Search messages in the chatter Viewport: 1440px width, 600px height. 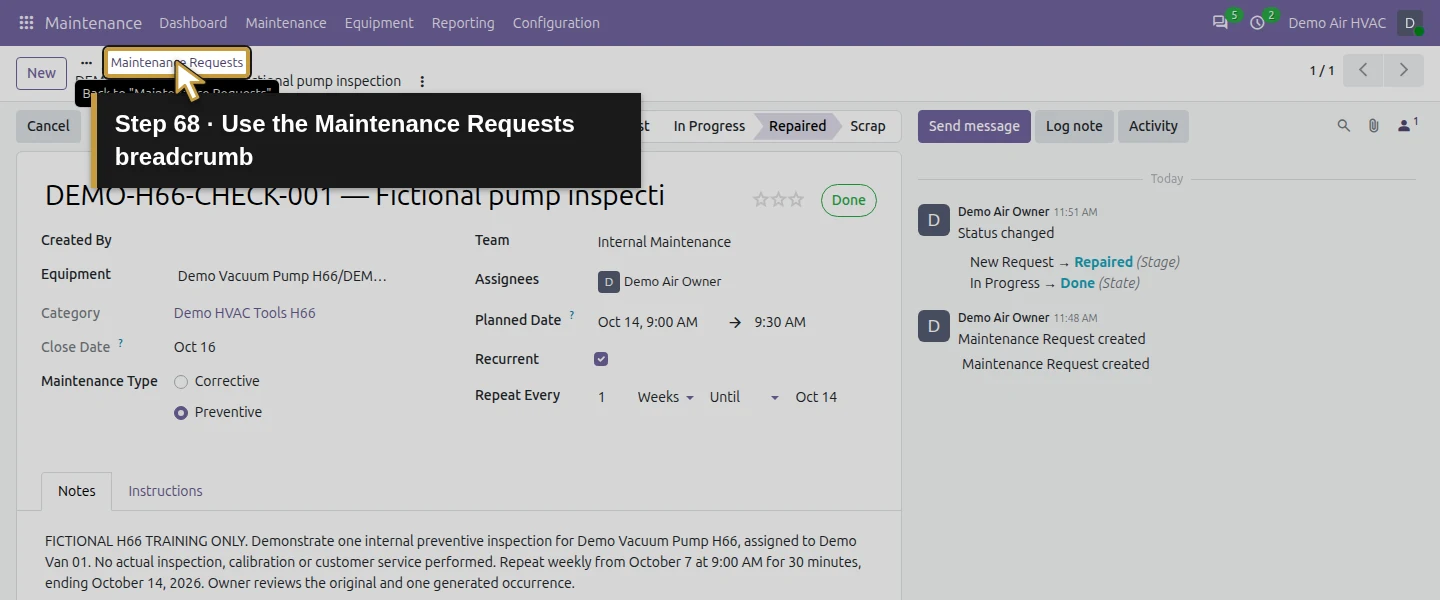(x=1344, y=126)
